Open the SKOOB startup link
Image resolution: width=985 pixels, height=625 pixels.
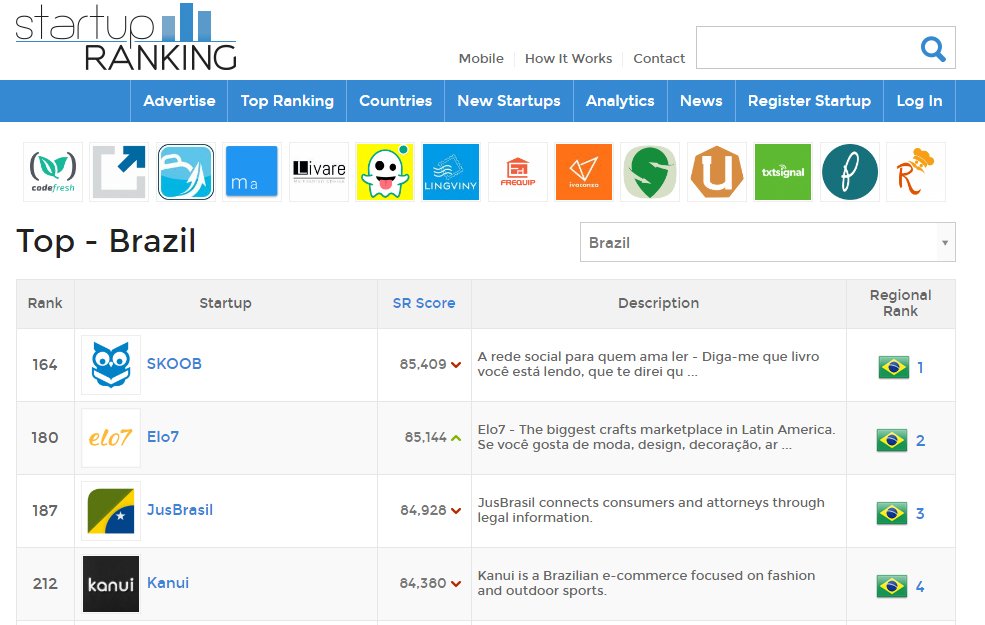click(x=174, y=364)
